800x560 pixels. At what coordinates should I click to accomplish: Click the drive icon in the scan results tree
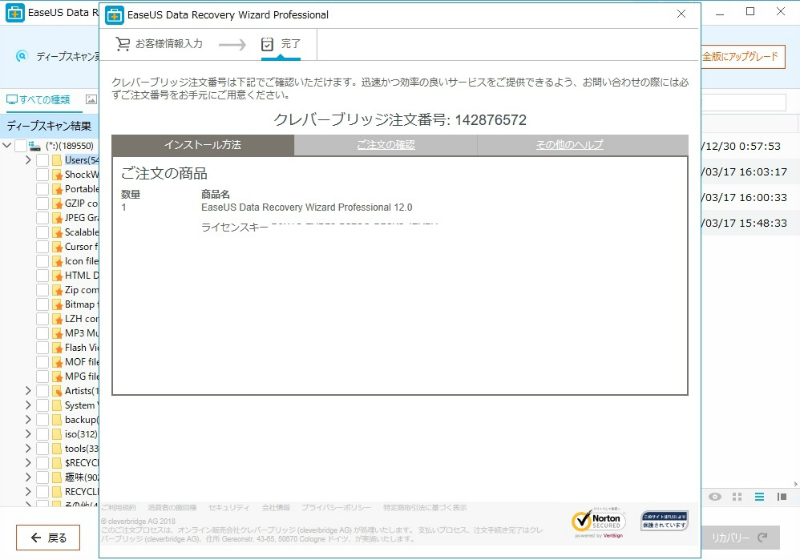pyautogui.click(x=35, y=146)
